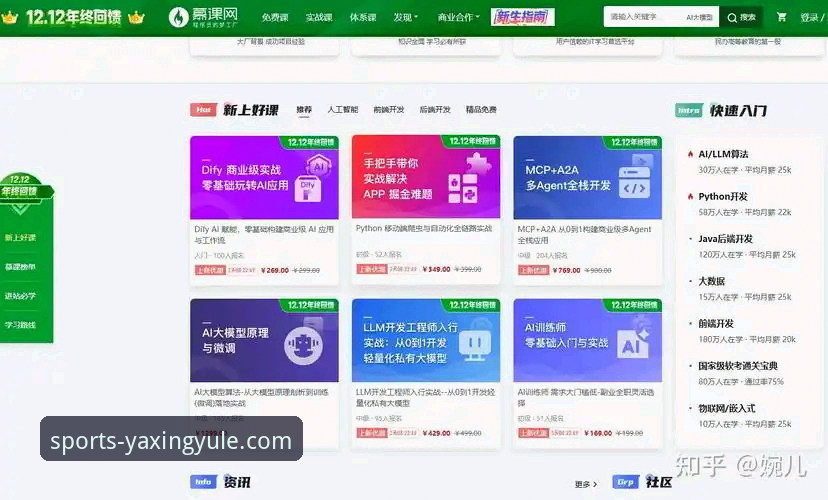The image size is (828, 500).
Task: Click the 上新优惠 tag on Dify card
Action: point(210,270)
